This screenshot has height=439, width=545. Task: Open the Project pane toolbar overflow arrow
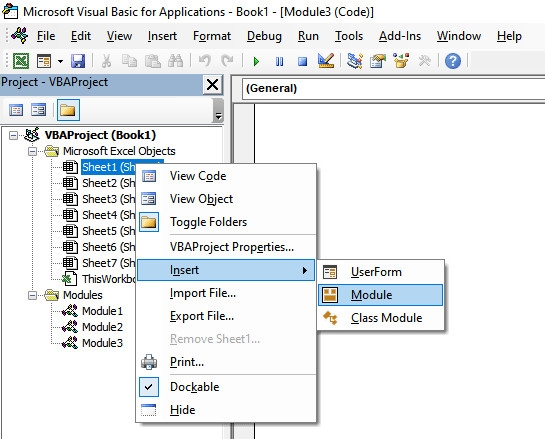(218, 111)
